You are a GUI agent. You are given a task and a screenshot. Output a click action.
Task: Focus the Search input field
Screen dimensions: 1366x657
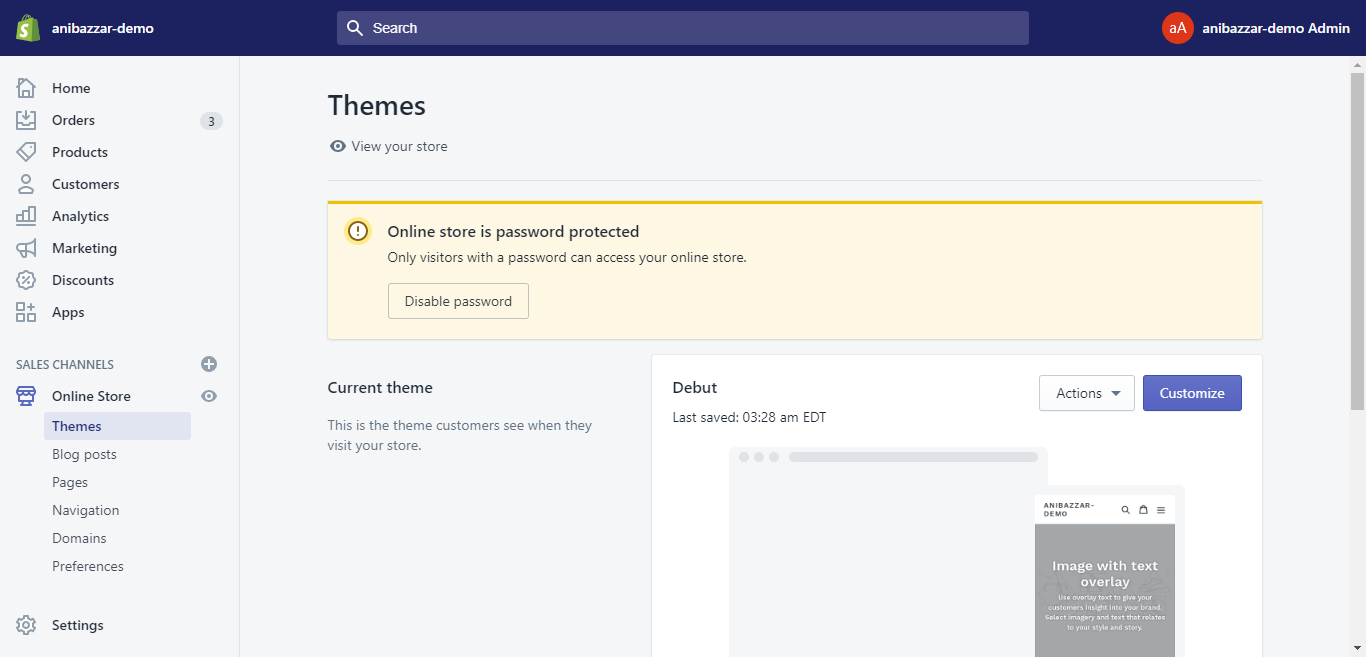pos(682,28)
